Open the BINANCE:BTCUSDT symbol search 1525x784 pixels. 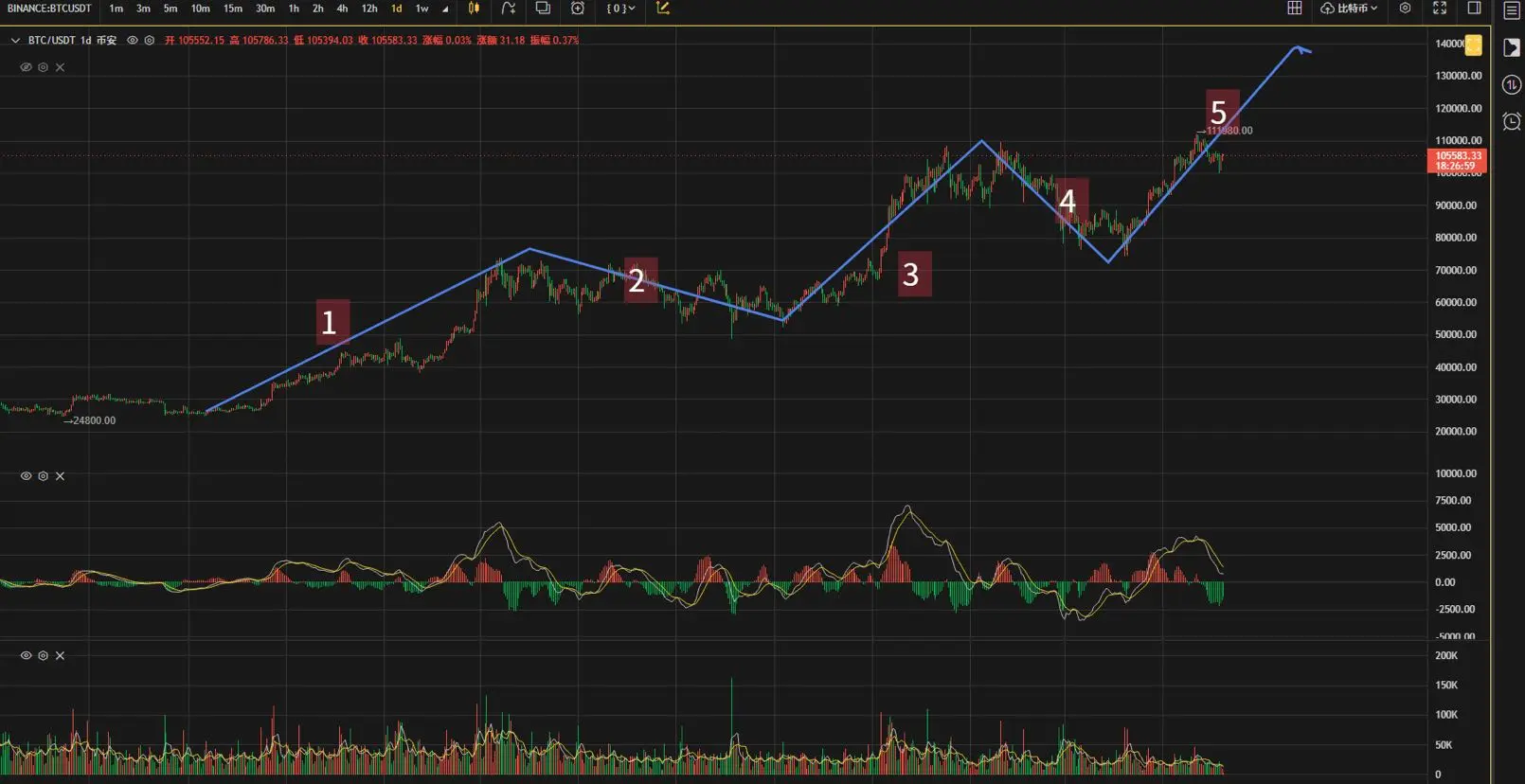pyautogui.click(x=49, y=9)
